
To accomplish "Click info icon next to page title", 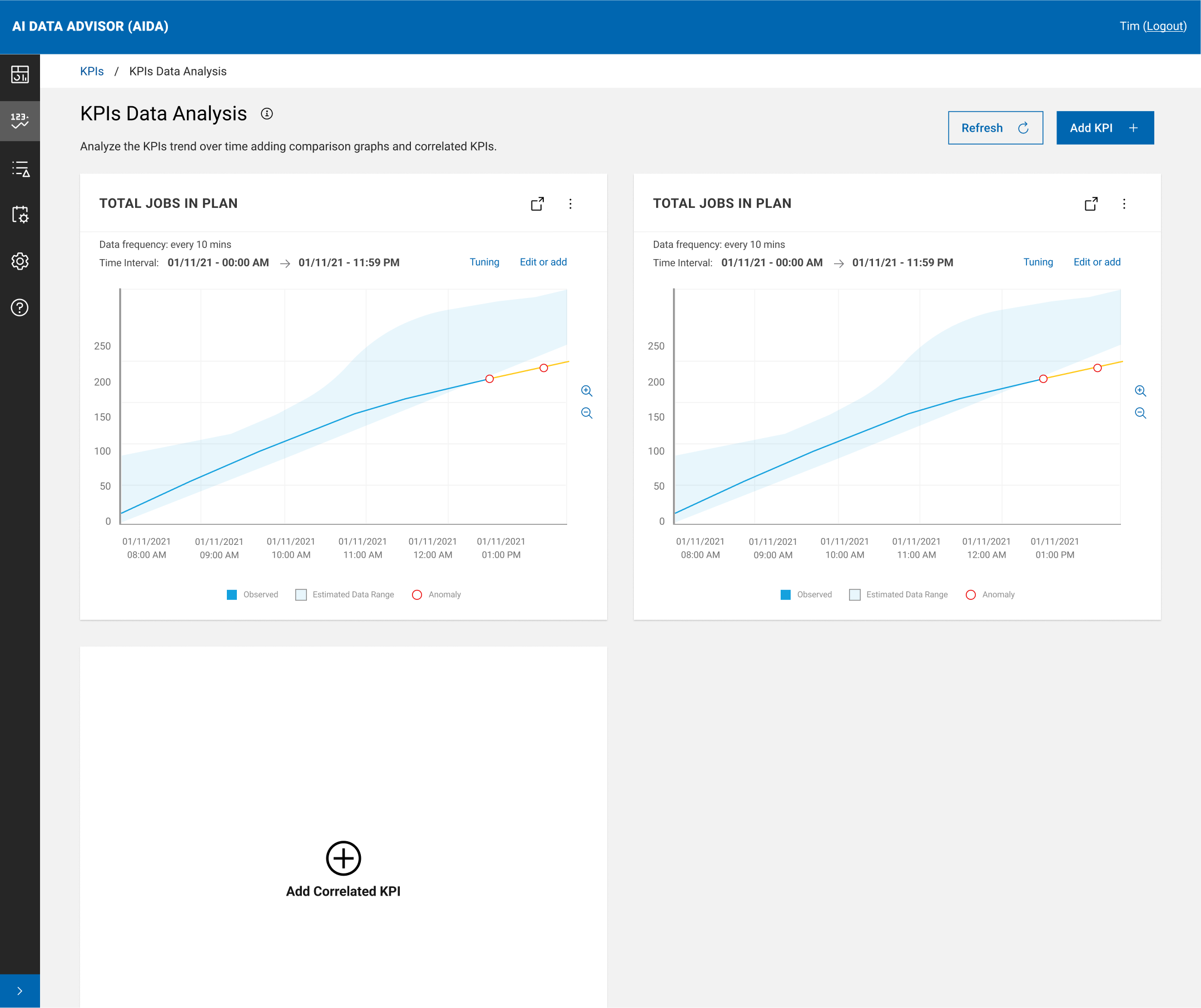I will pyautogui.click(x=266, y=114).
